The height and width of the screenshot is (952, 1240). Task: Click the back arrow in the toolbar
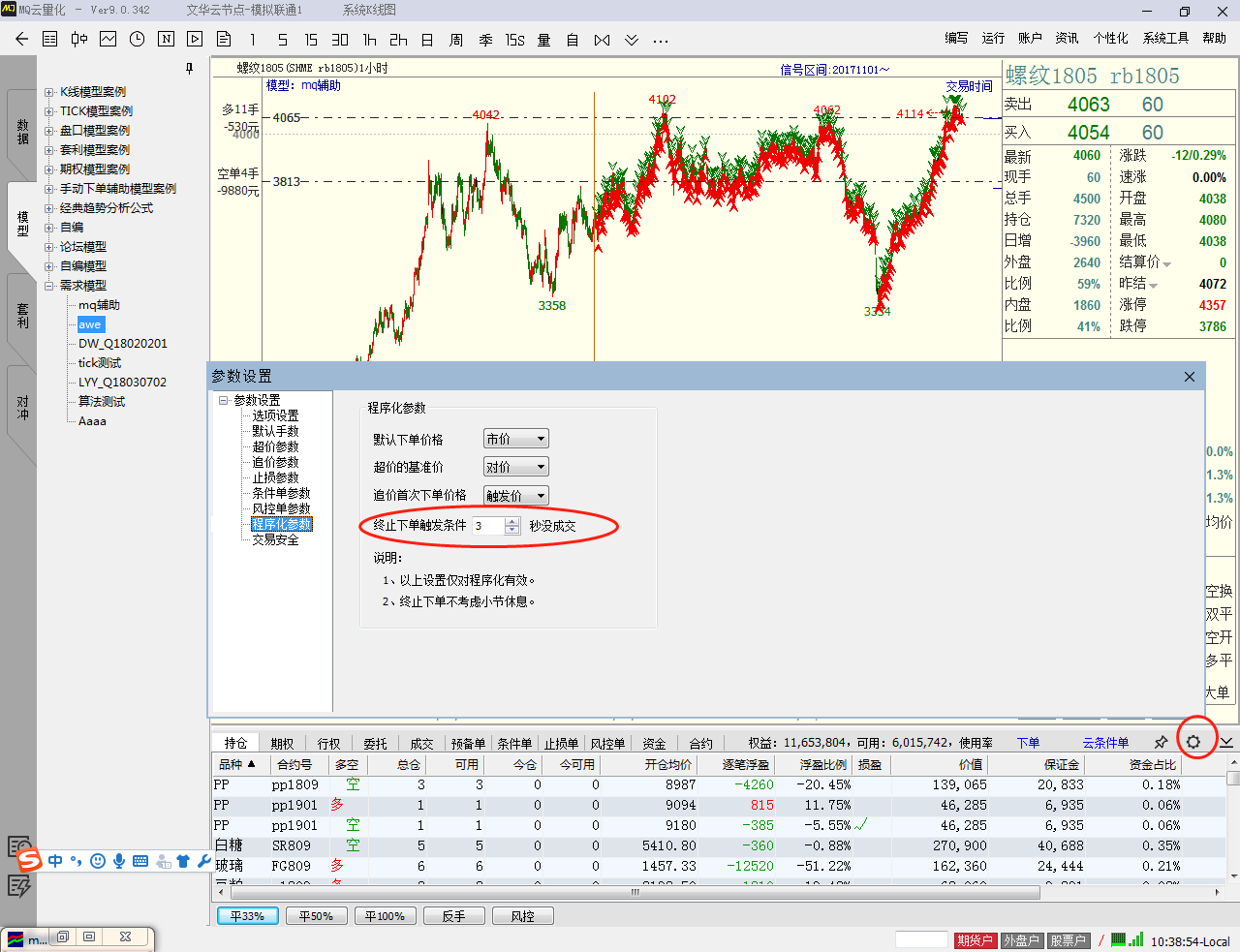tap(22, 40)
